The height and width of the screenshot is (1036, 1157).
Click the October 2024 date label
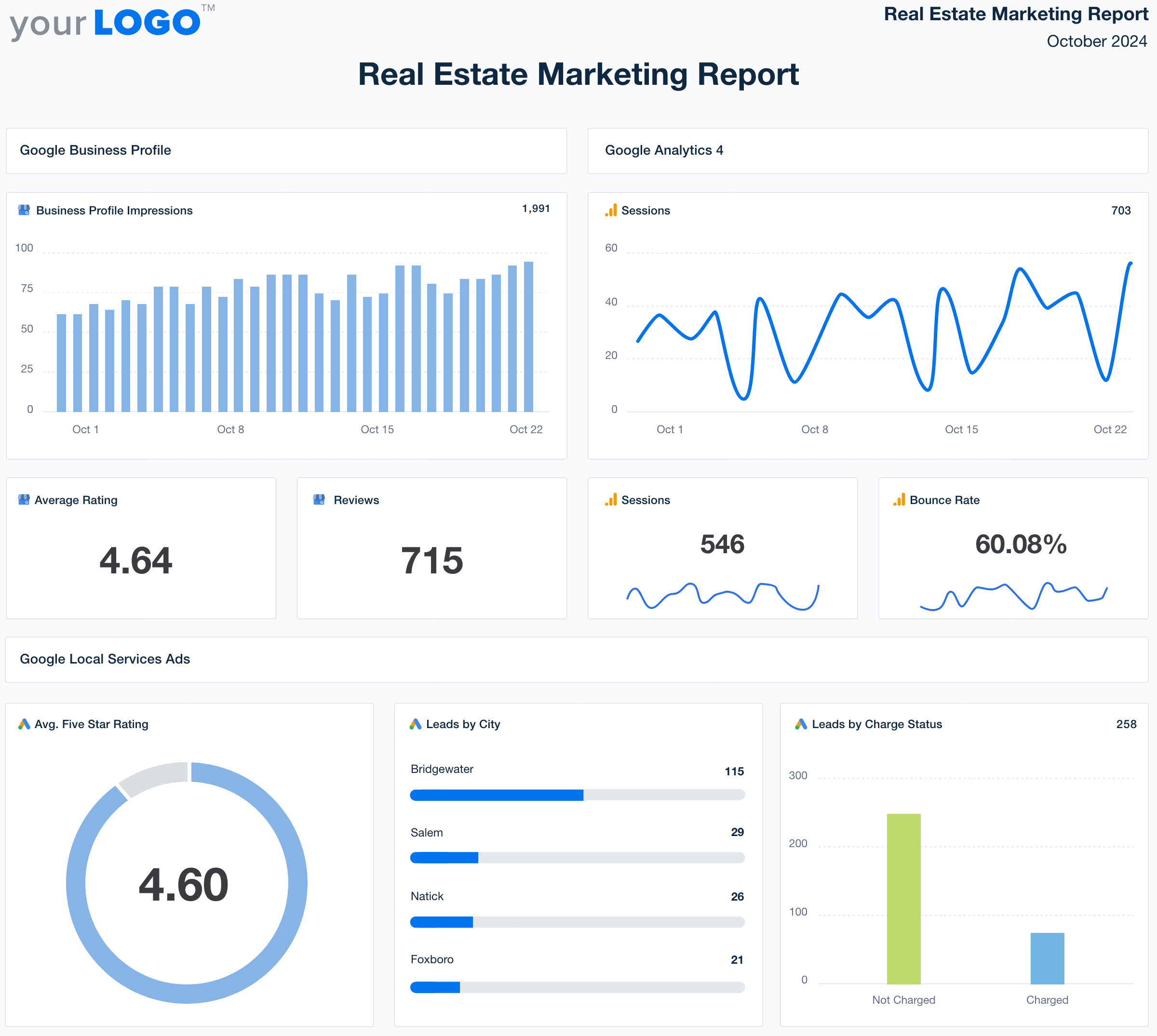point(1097,41)
